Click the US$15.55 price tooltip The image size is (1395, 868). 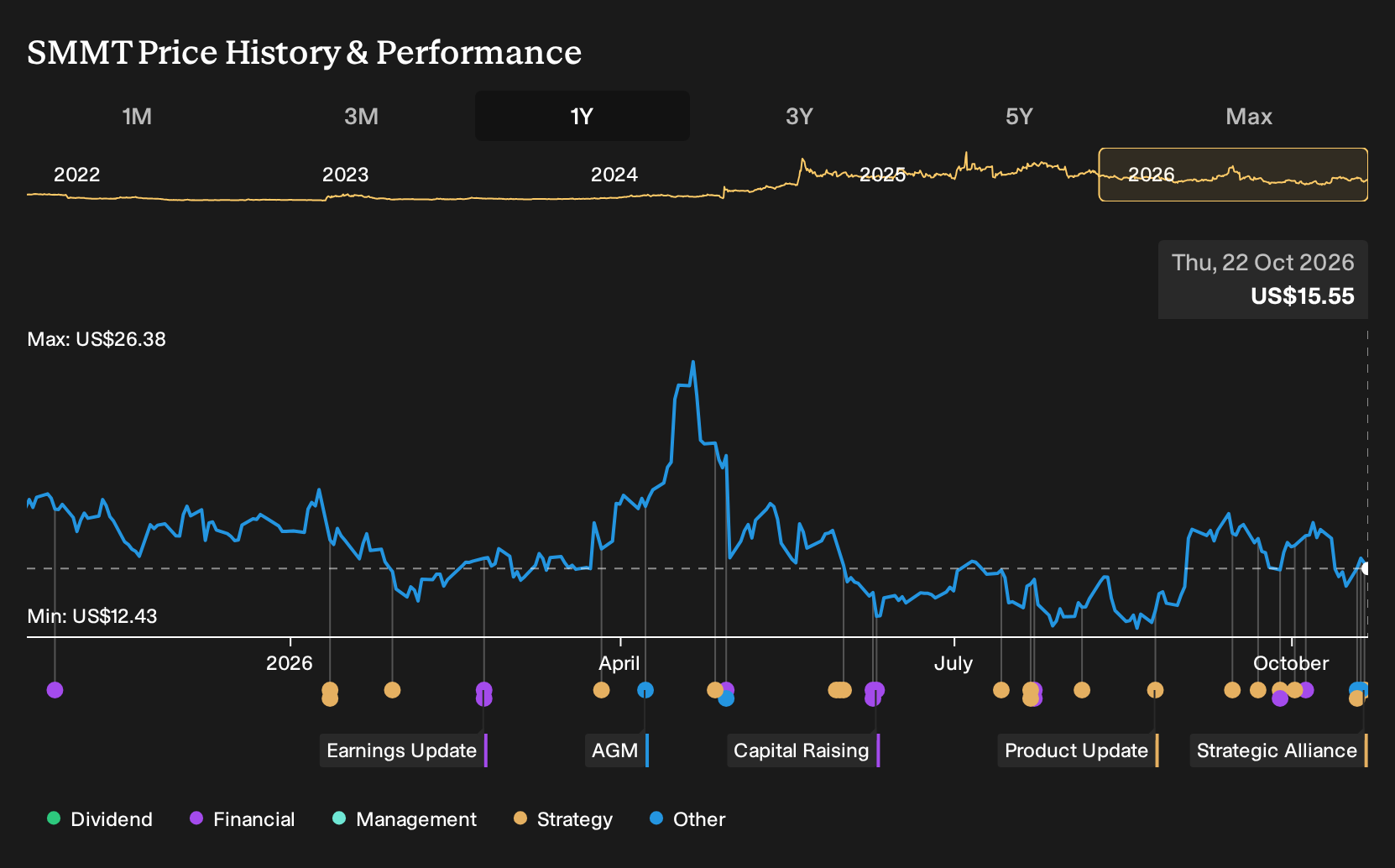pos(1263,280)
